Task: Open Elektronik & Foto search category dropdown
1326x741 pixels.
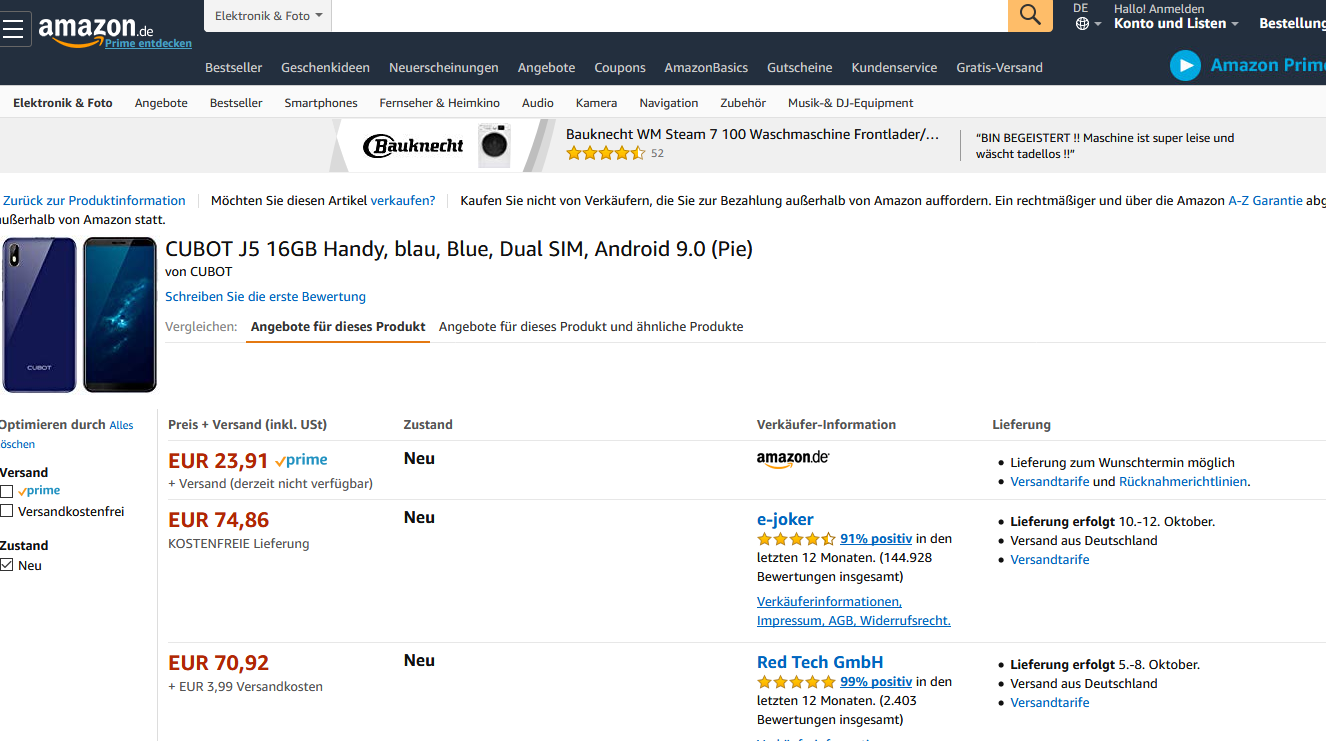Action: click(268, 16)
